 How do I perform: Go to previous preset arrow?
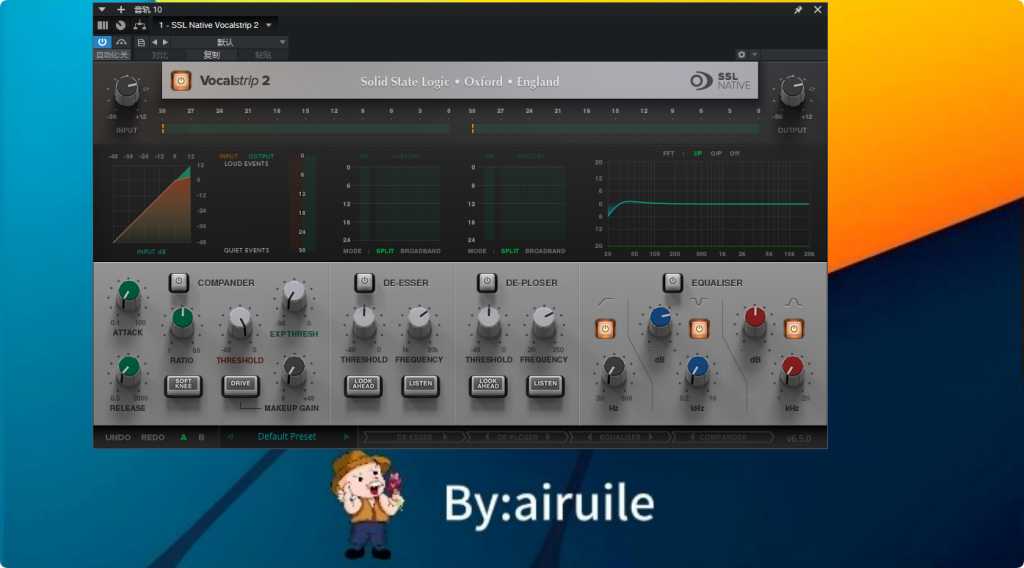pyautogui.click(x=230, y=437)
